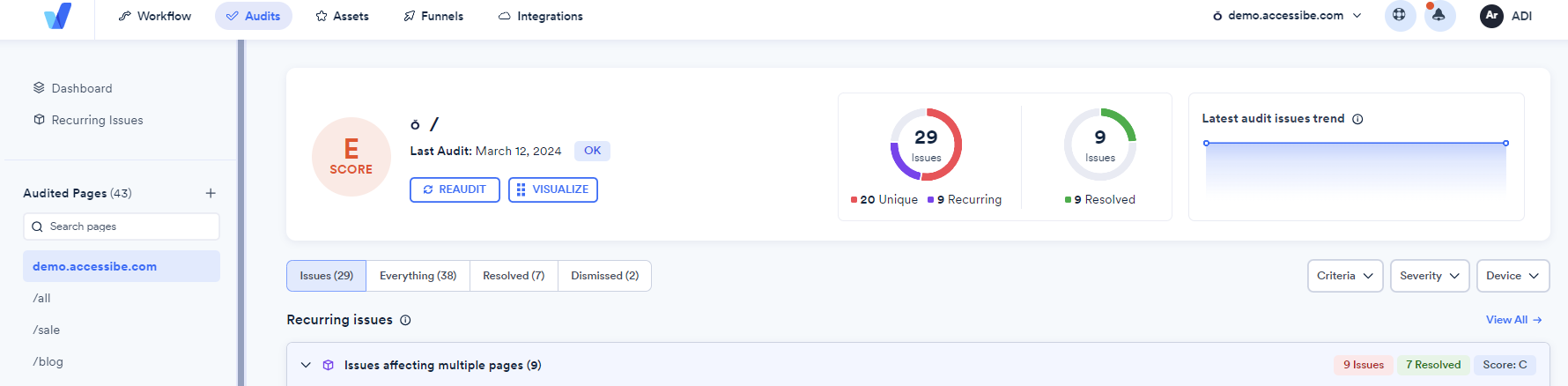Select the Resolved (7) tab

click(514, 276)
